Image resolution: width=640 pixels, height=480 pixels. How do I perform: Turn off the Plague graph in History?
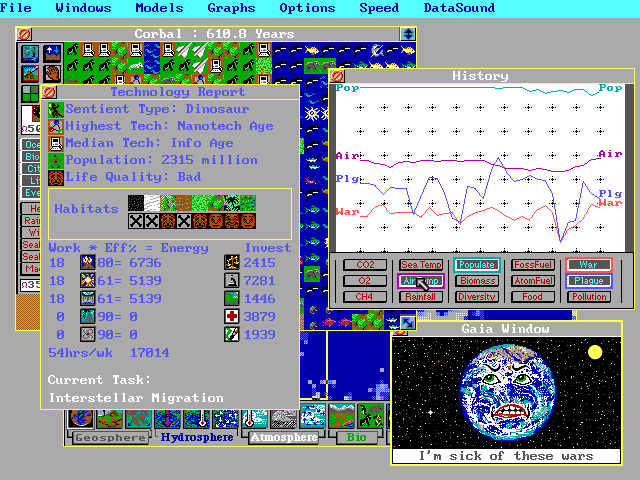coord(589,281)
